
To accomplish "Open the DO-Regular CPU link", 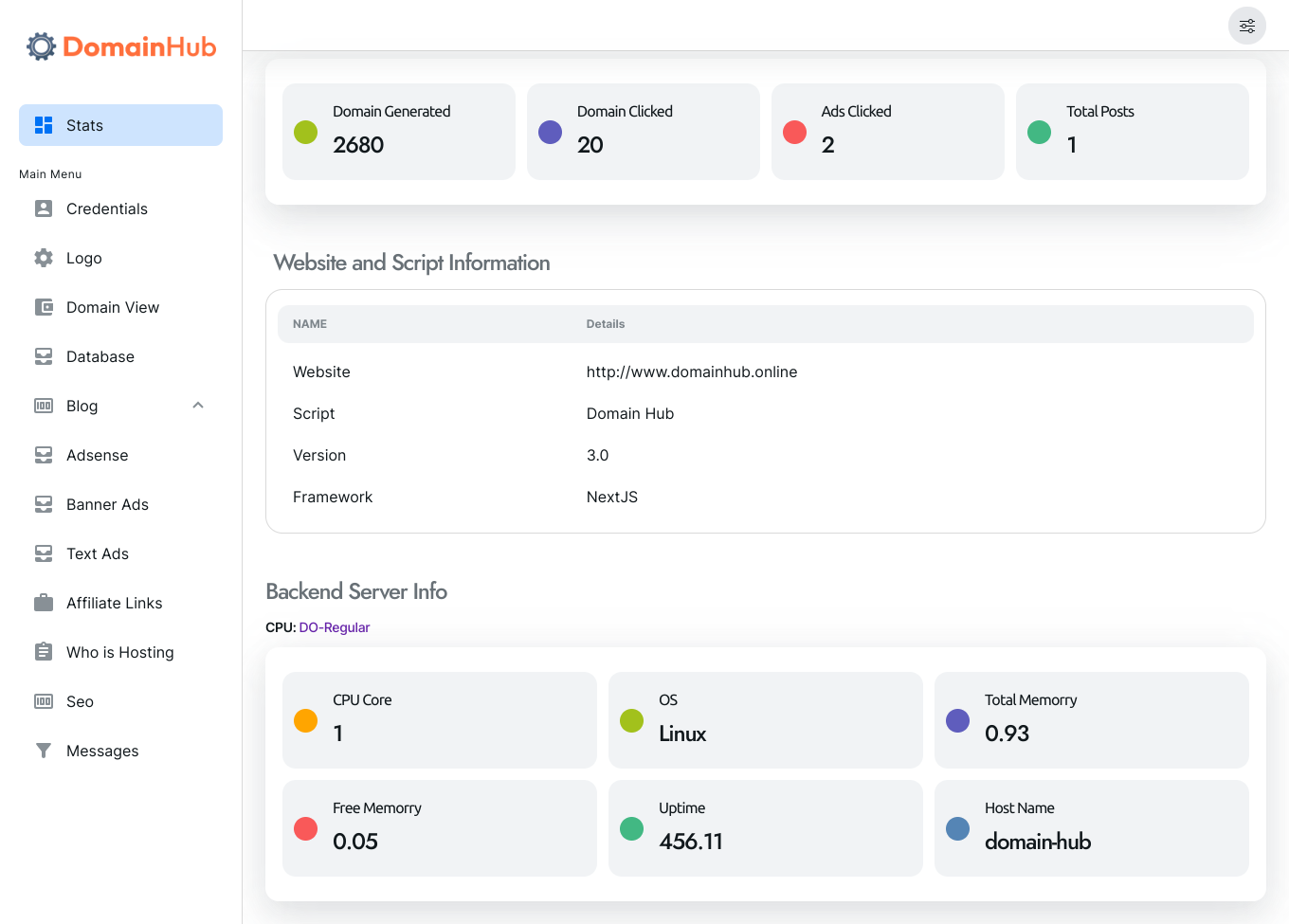I will 334,627.
